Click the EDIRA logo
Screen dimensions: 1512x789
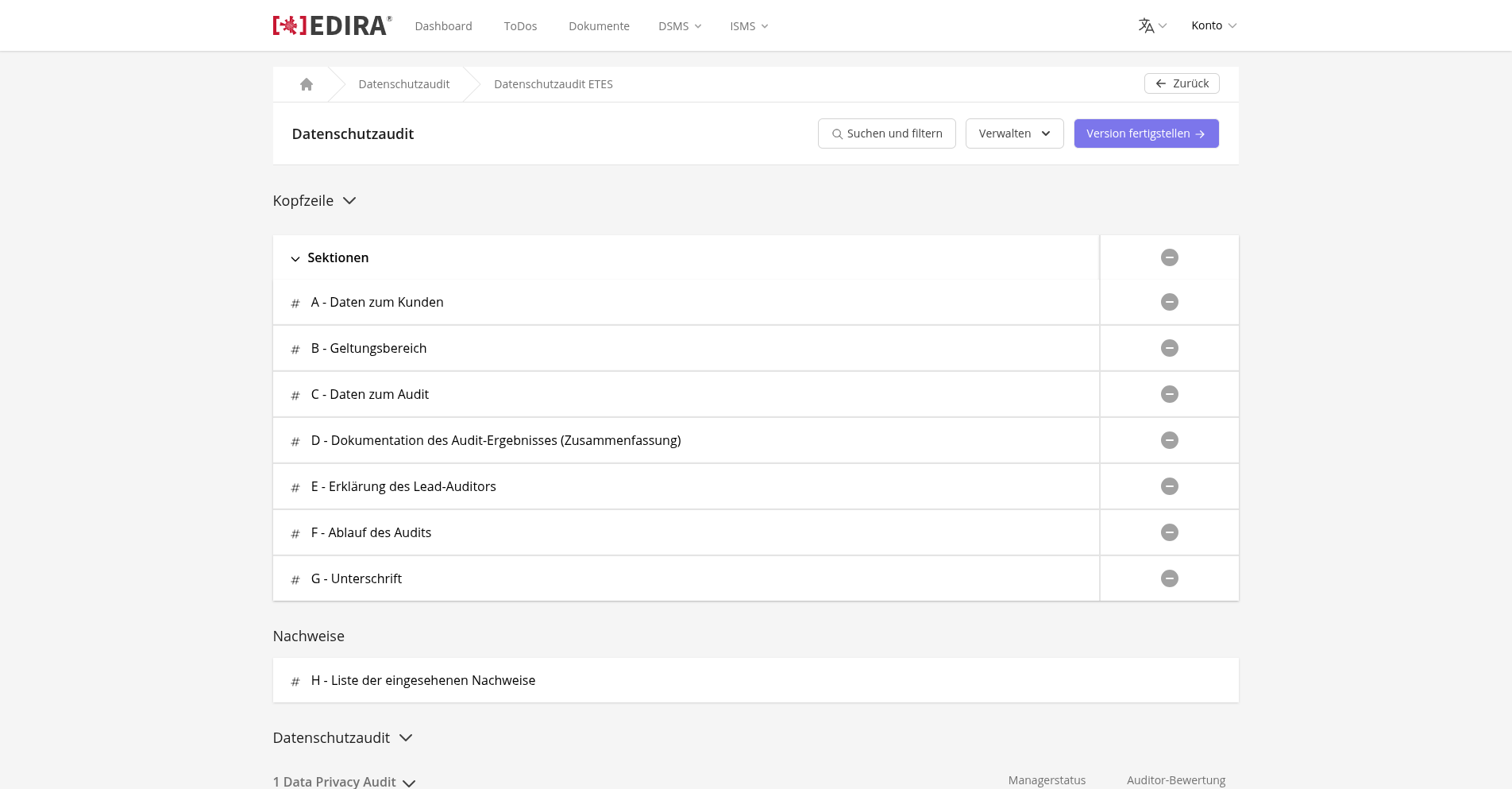(x=332, y=25)
